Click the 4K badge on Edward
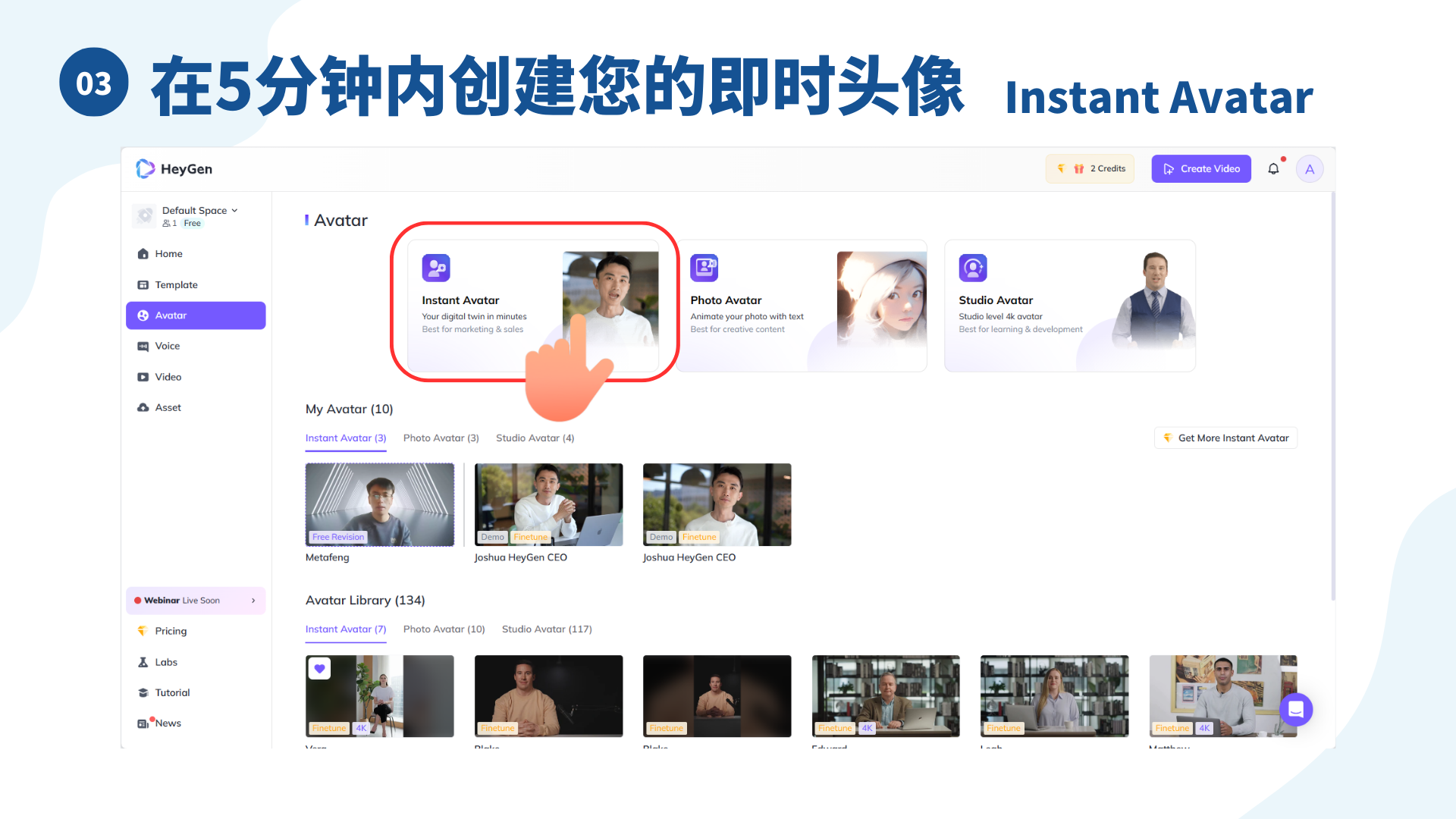Viewport: 1456px width, 819px height. (x=867, y=728)
